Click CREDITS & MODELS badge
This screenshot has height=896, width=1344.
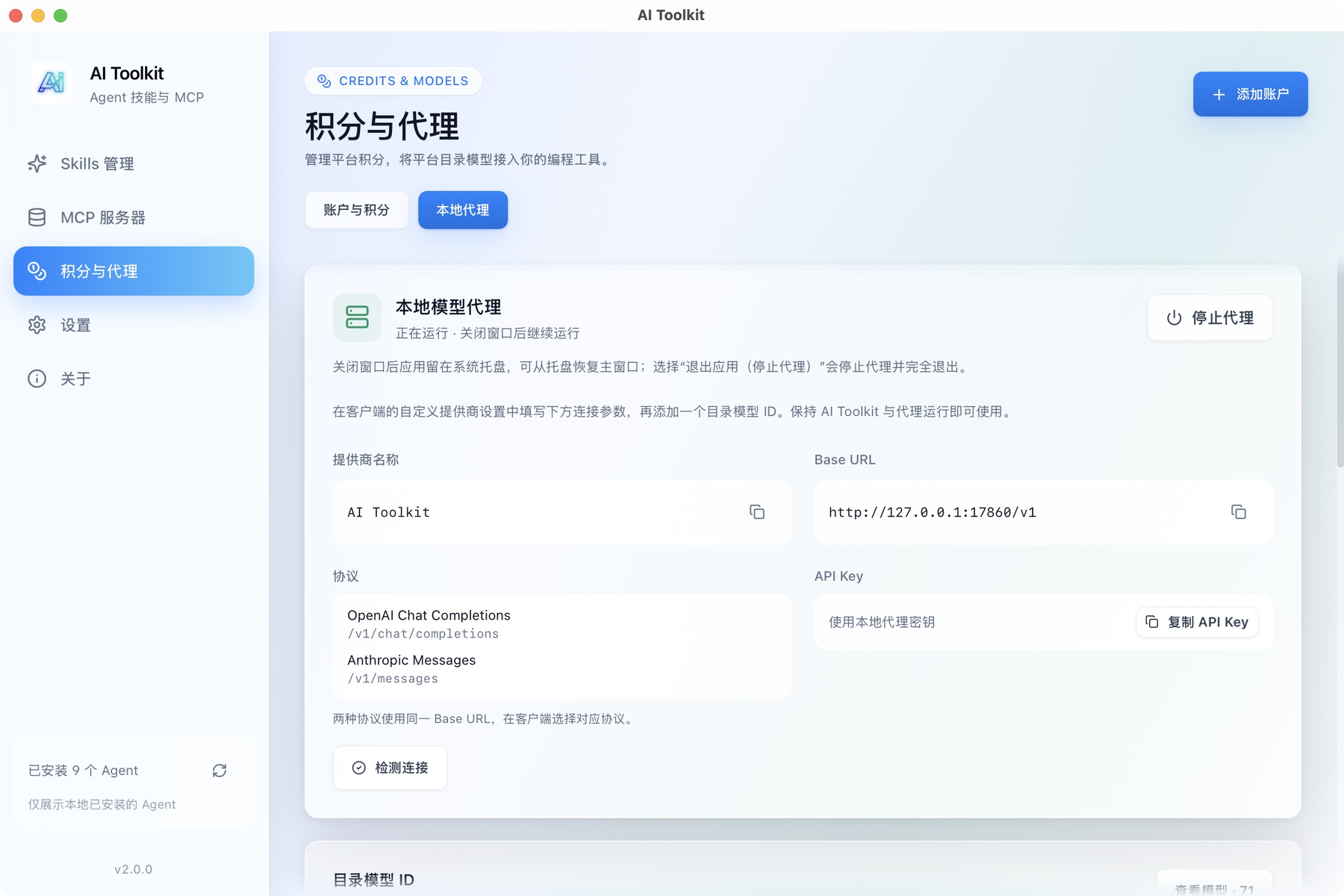point(393,81)
